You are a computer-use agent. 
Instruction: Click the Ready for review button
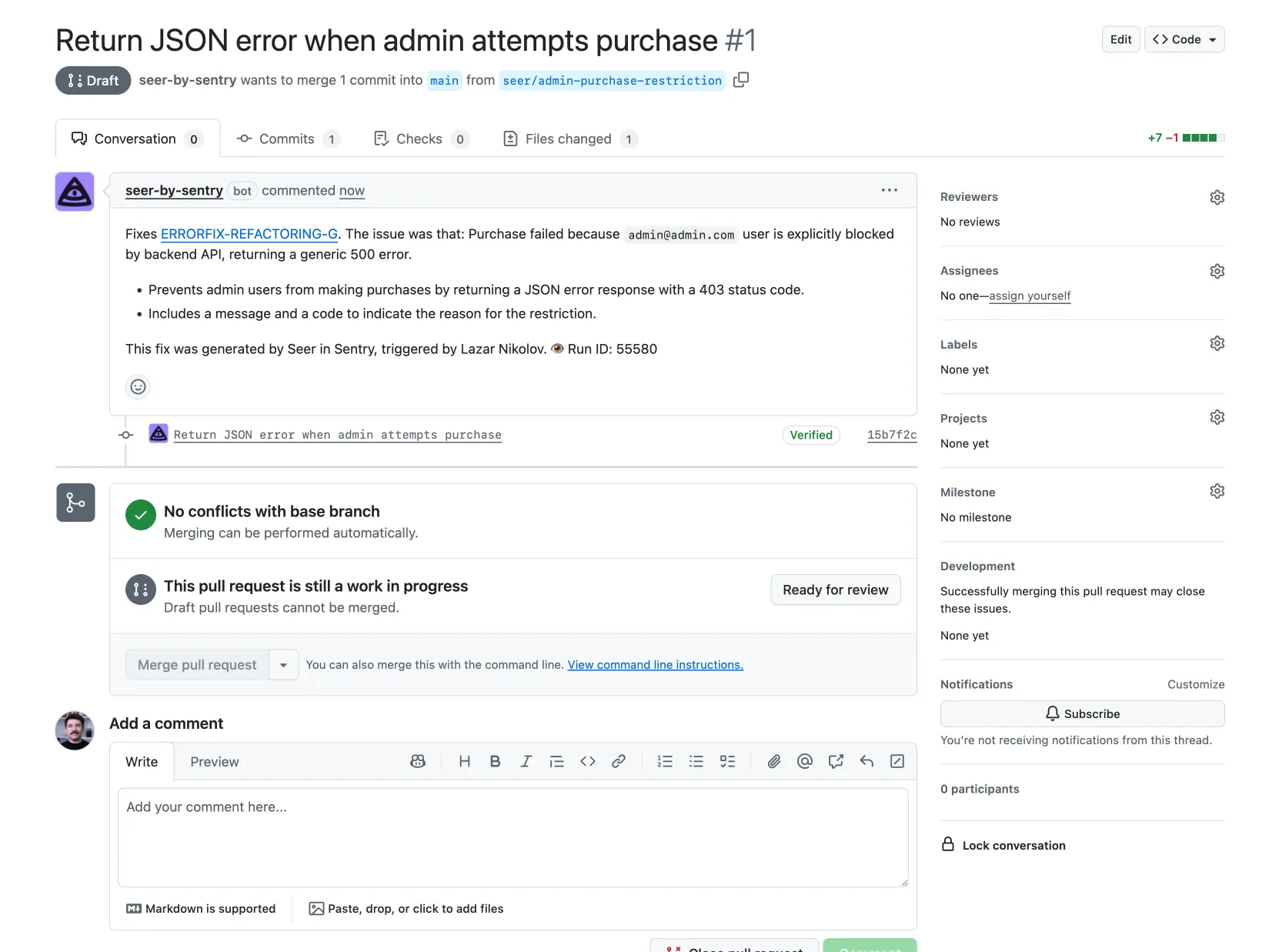tap(835, 590)
